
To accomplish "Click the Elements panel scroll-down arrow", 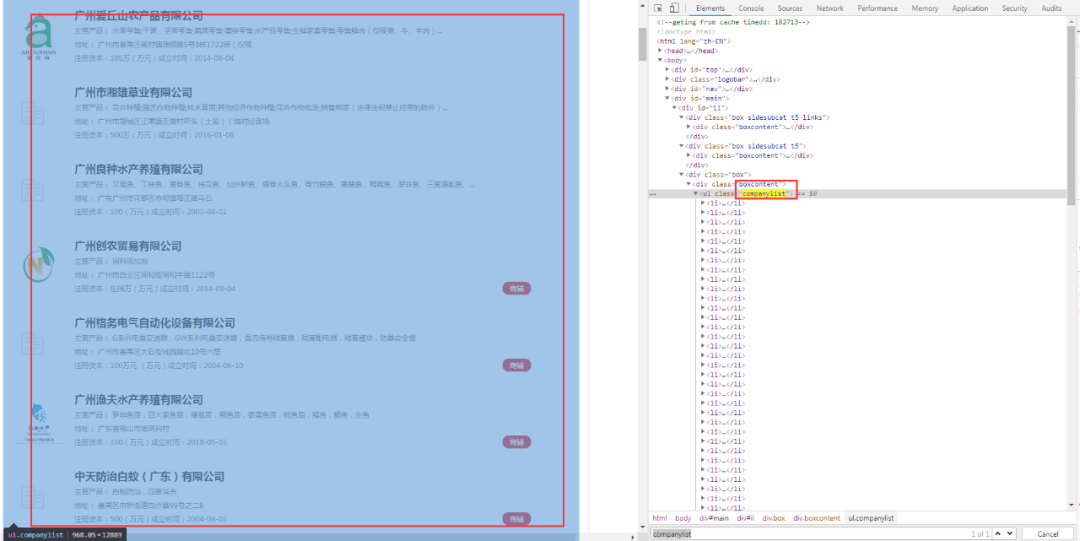I will pyautogui.click(x=1072, y=506).
